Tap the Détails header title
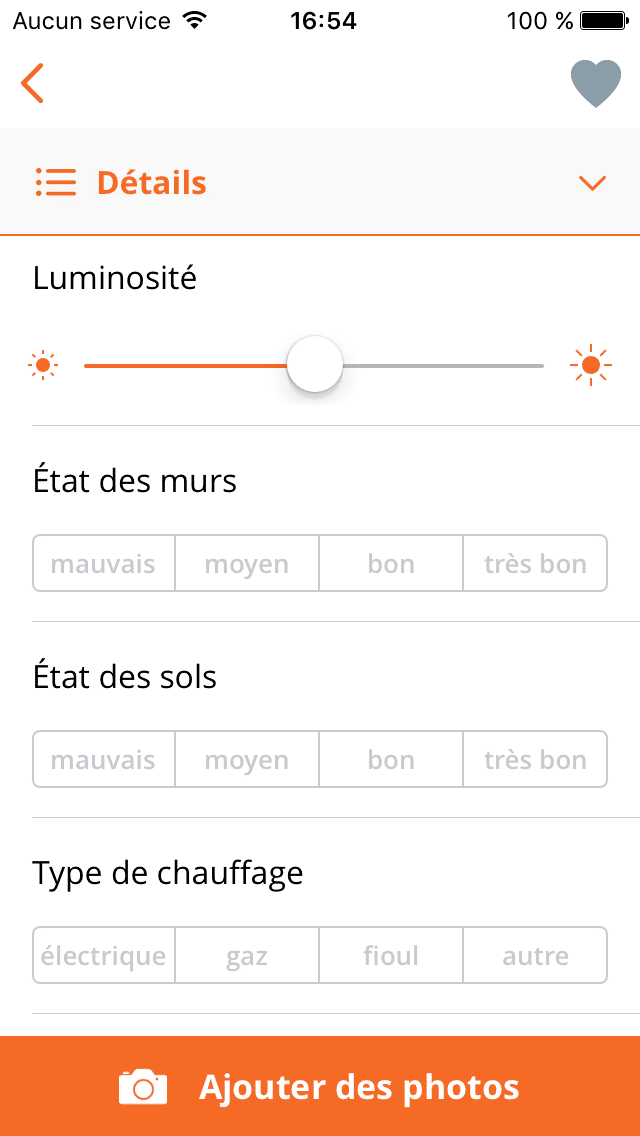This screenshot has height=1136, width=640. (x=152, y=183)
